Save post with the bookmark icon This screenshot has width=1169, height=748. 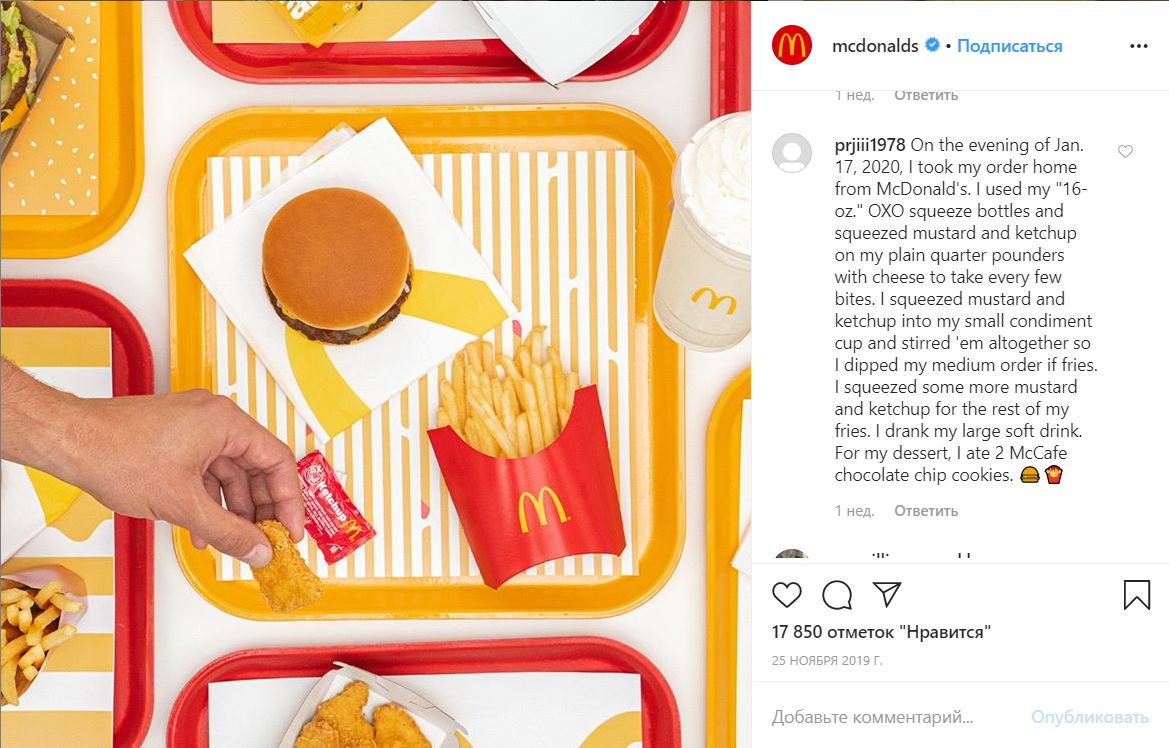(x=1137, y=594)
